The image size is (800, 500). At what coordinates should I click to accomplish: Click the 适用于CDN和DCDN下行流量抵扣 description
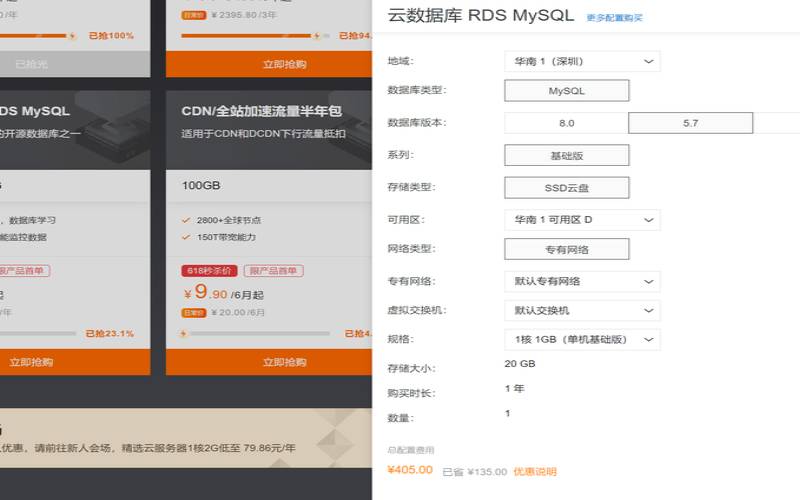(263, 134)
